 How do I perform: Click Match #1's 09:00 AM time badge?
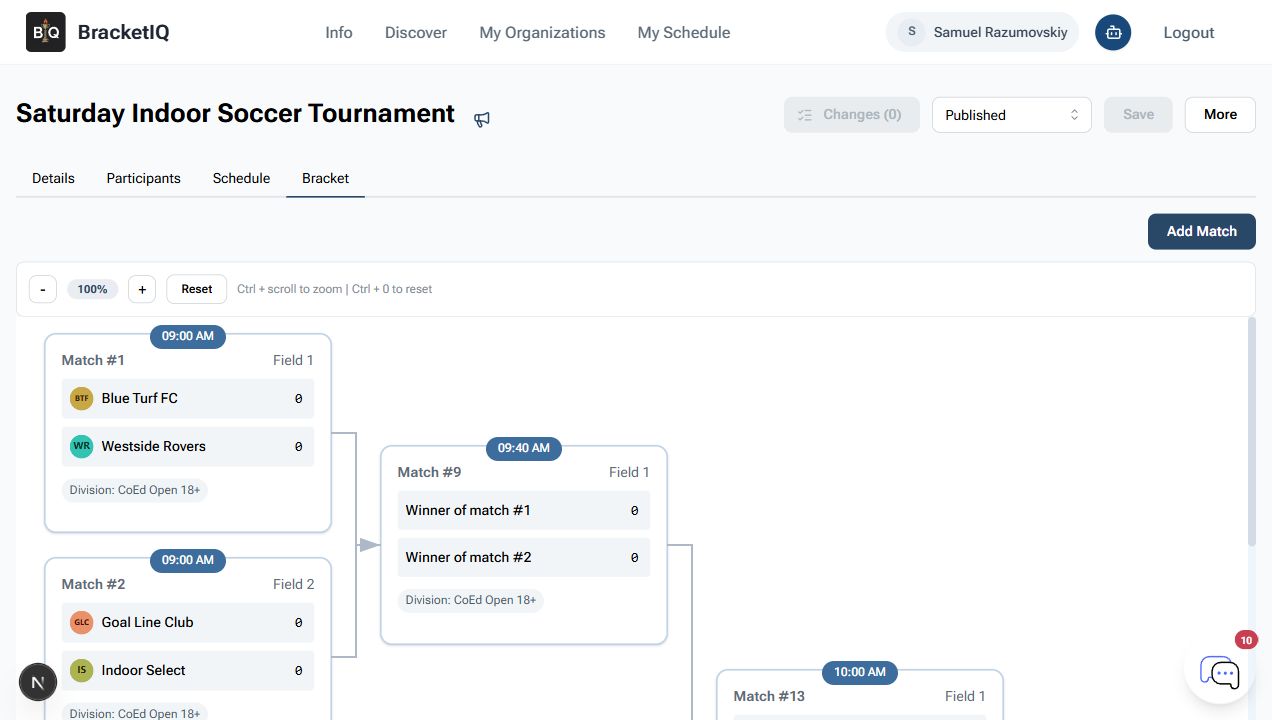tap(188, 336)
